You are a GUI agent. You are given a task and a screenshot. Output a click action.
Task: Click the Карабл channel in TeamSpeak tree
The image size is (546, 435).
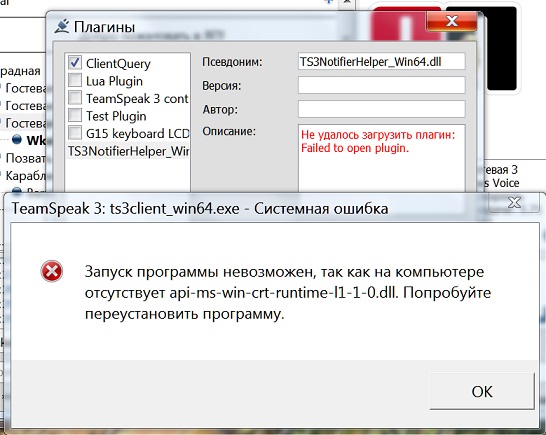click(25, 176)
